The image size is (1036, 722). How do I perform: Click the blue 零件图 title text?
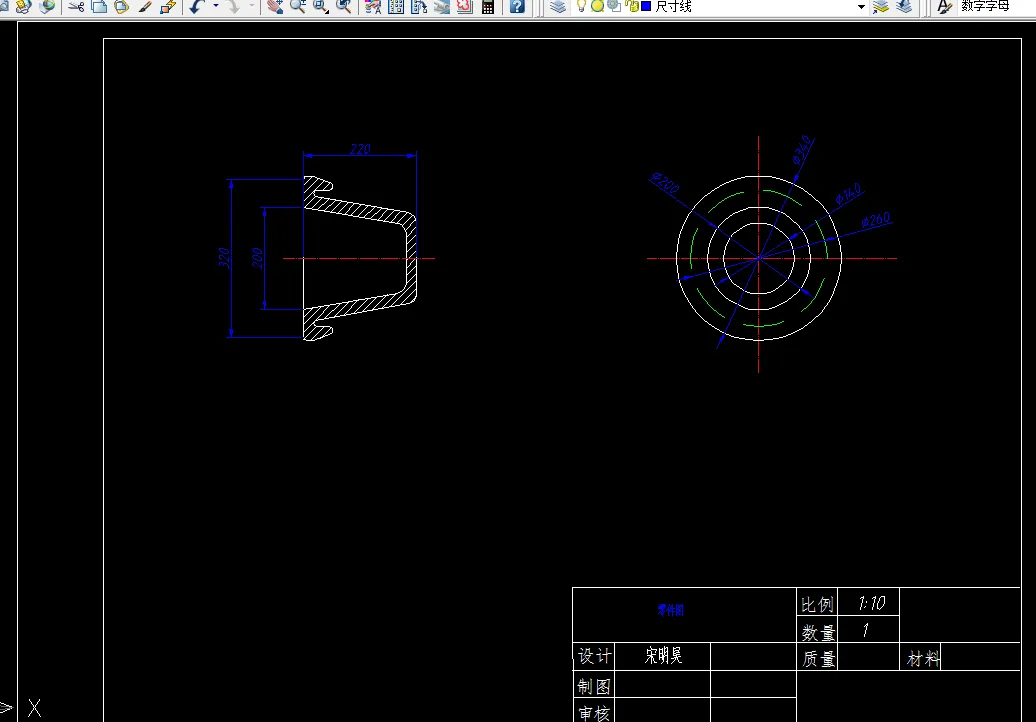pyautogui.click(x=671, y=610)
